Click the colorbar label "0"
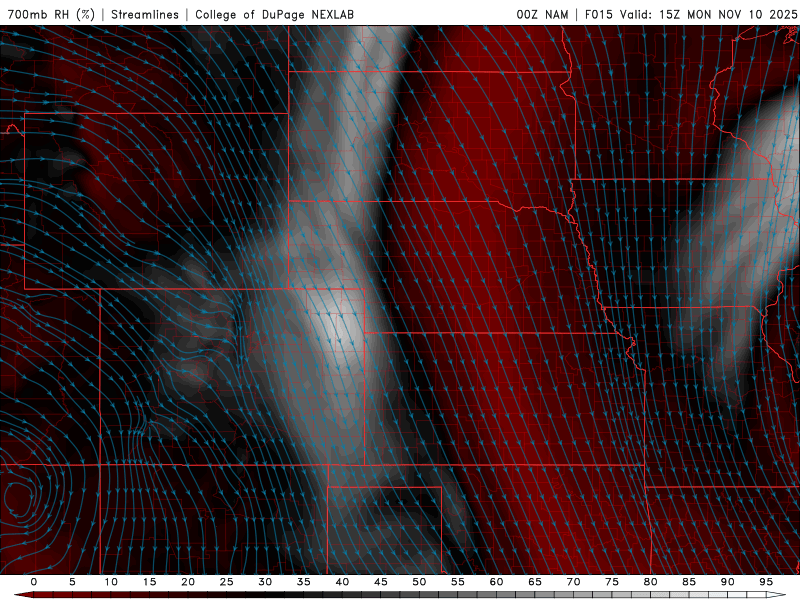Viewport: 800px width, 600px height. pos(34,582)
